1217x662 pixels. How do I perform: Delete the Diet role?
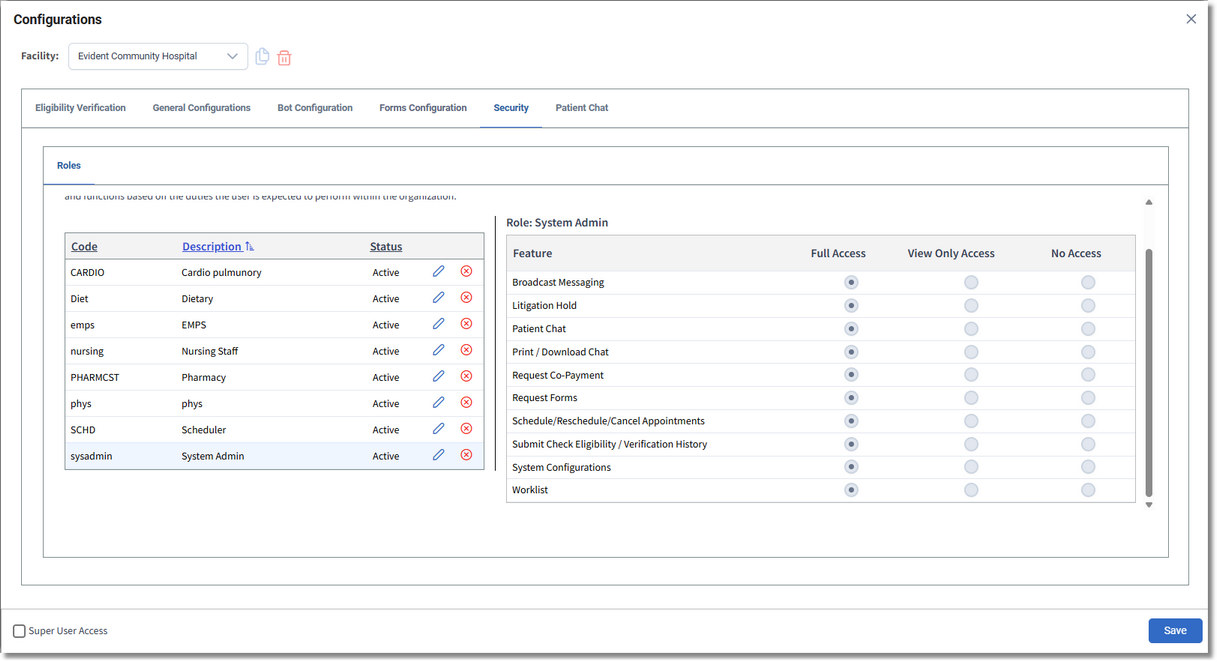(x=466, y=298)
